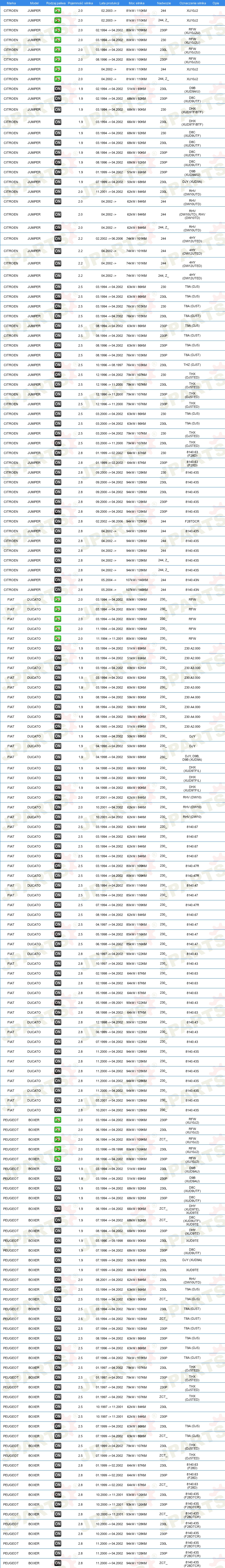Select DJY (XUD9A) cell in Citroen Jumper row
The height and width of the screenshot is (1568, 225).
[x=192, y=182]
